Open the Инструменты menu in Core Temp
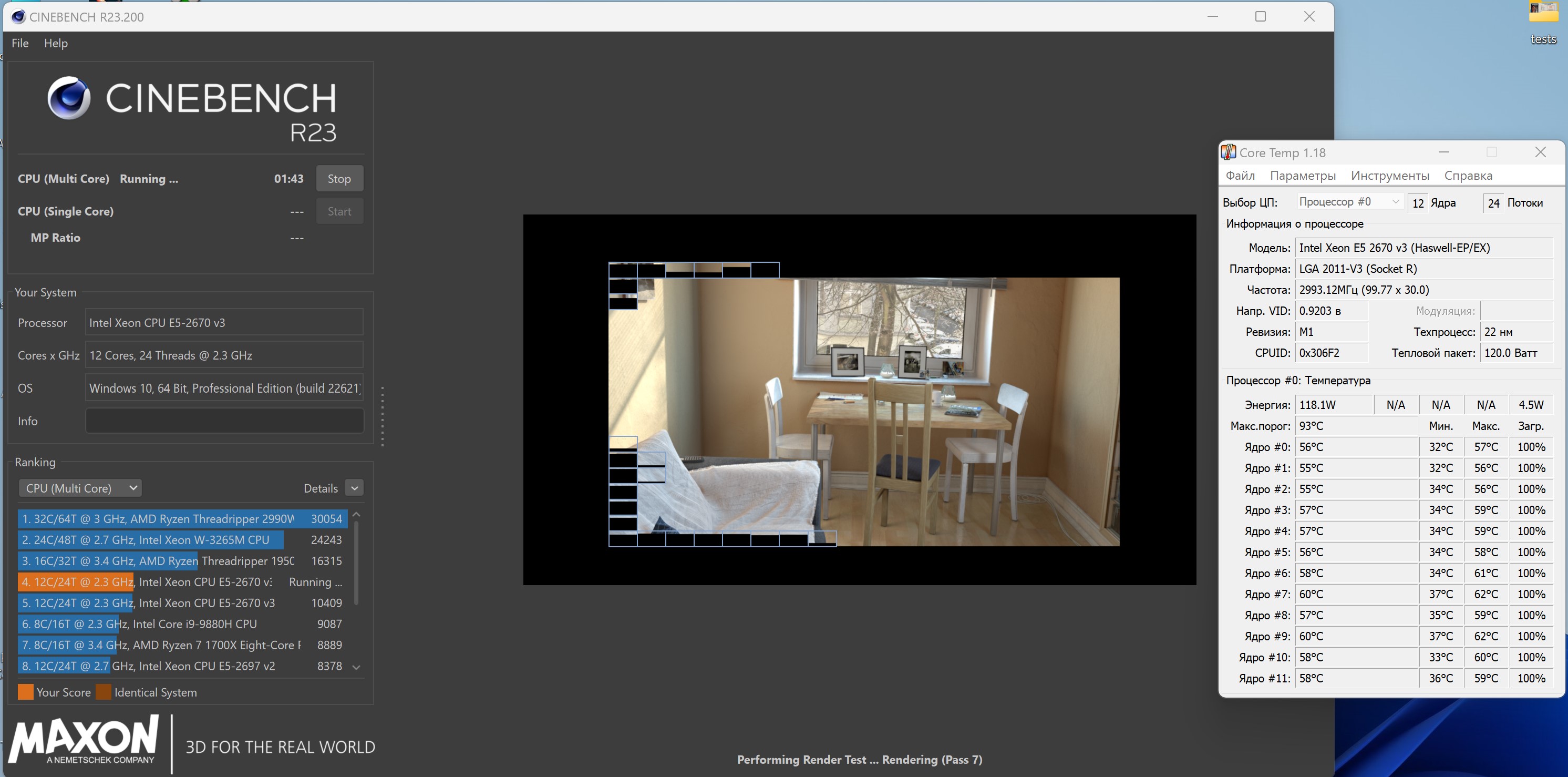The height and width of the screenshot is (777, 1568). 1390,176
